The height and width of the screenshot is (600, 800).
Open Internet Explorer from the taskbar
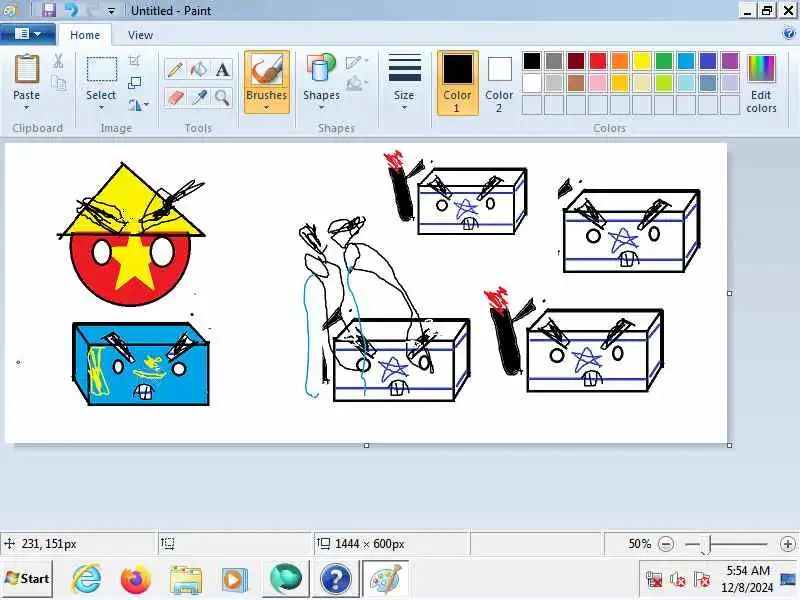click(87, 579)
